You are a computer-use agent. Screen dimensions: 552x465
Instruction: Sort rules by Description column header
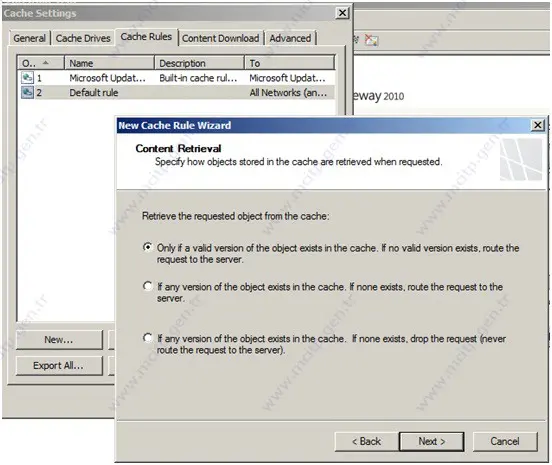pyautogui.click(x=199, y=63)
